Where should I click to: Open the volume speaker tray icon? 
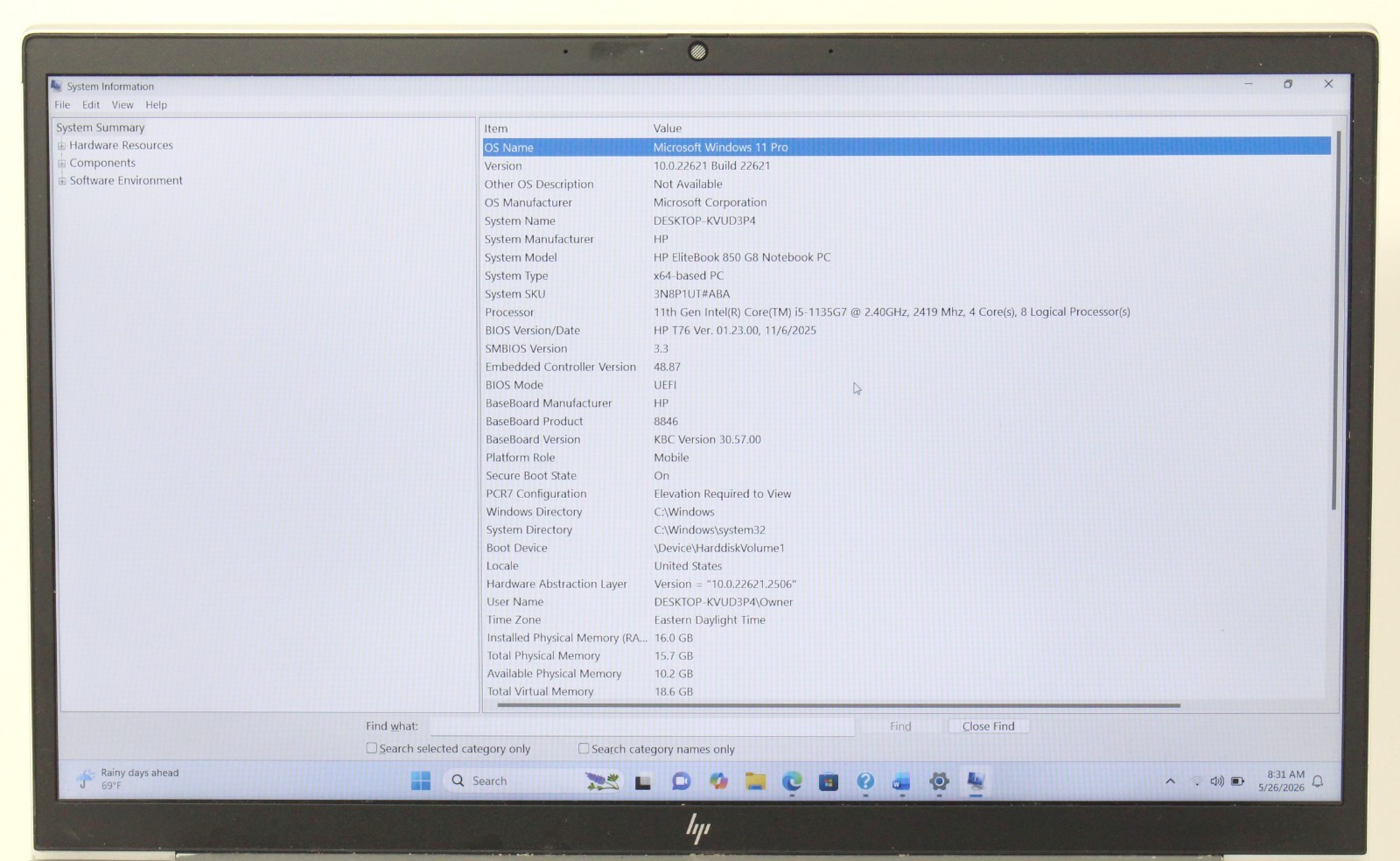(x=1217, y=781)
